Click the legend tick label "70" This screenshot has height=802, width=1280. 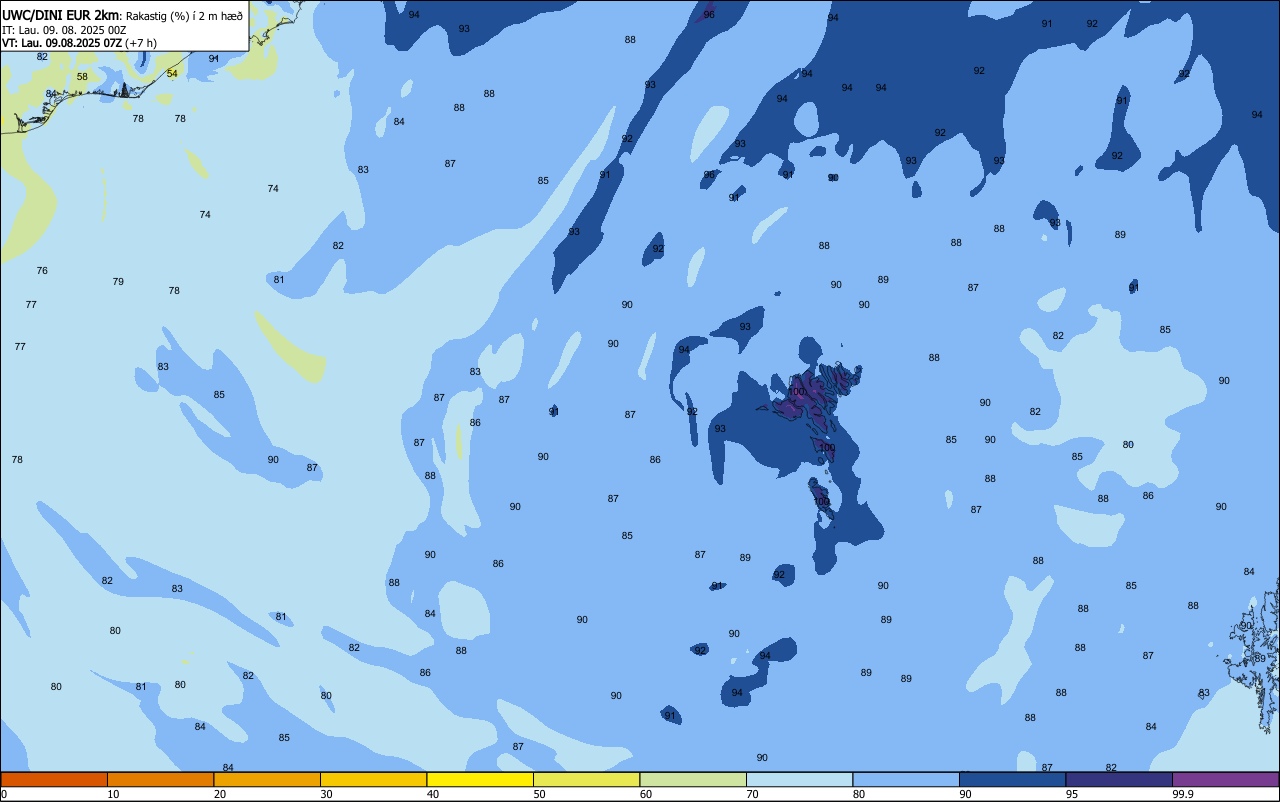(753, 794)
